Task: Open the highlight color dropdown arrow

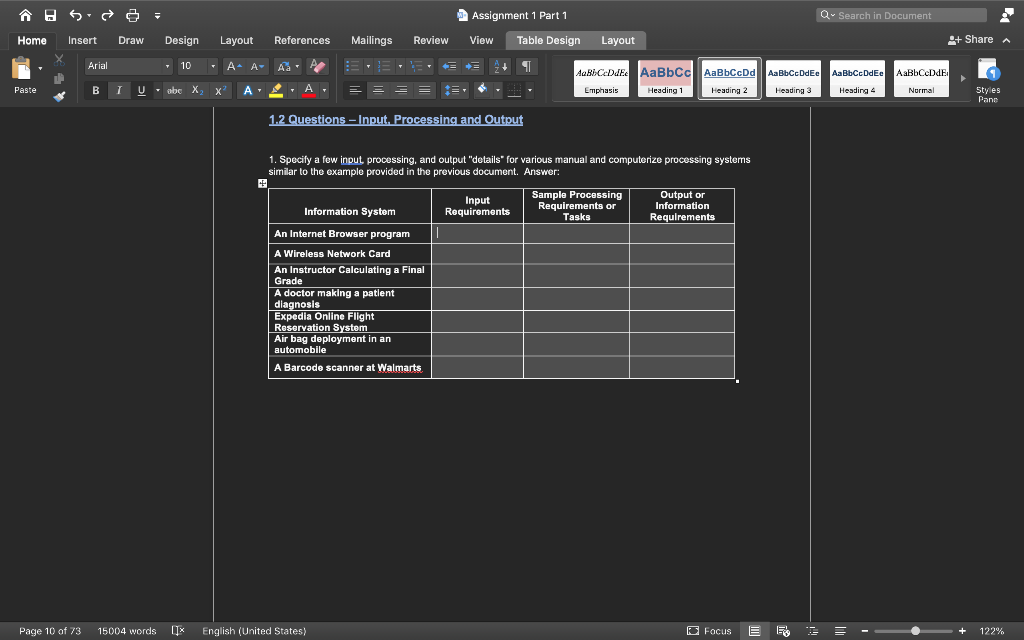Action: pos(293,90)
